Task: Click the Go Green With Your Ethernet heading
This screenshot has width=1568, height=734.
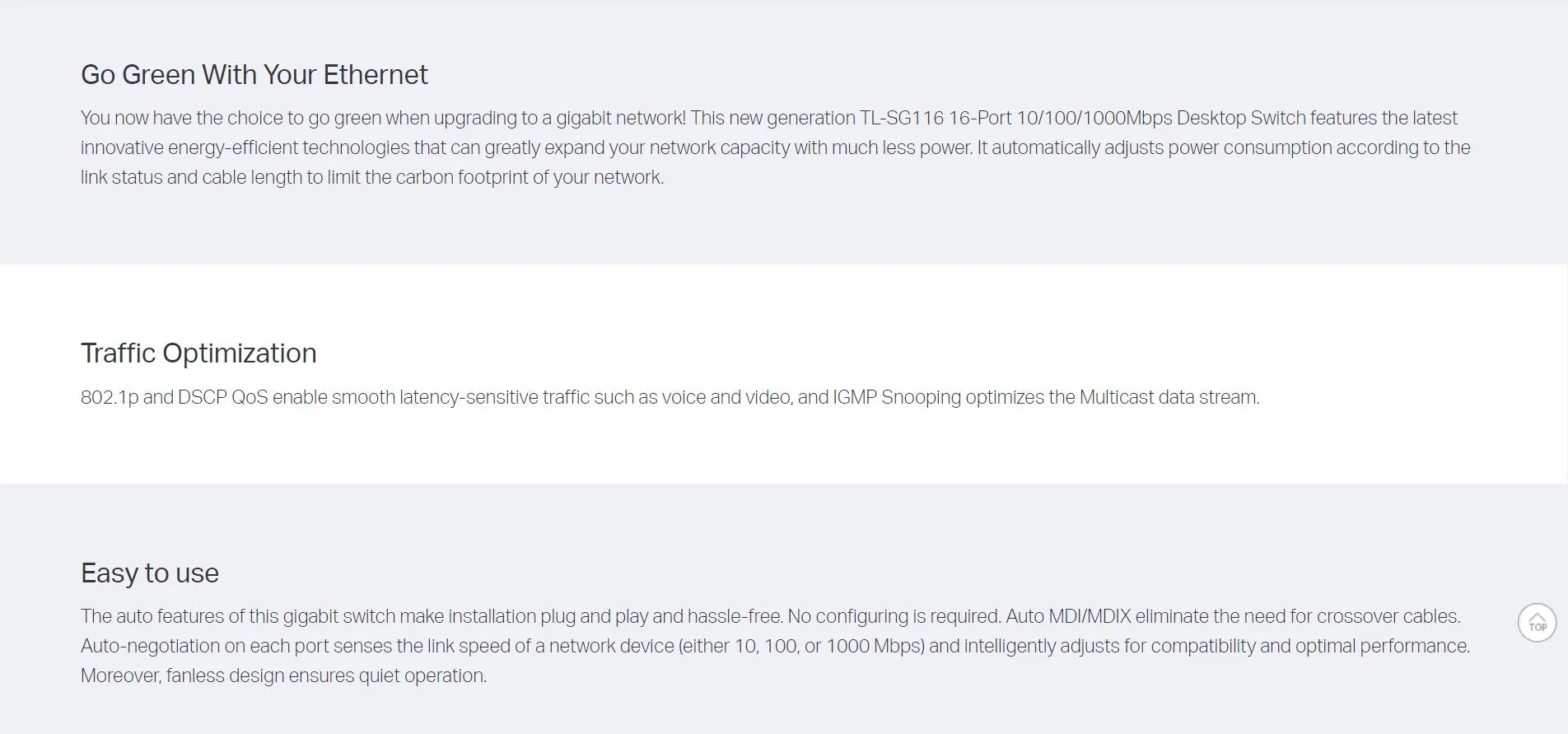Action: (254, 75)
